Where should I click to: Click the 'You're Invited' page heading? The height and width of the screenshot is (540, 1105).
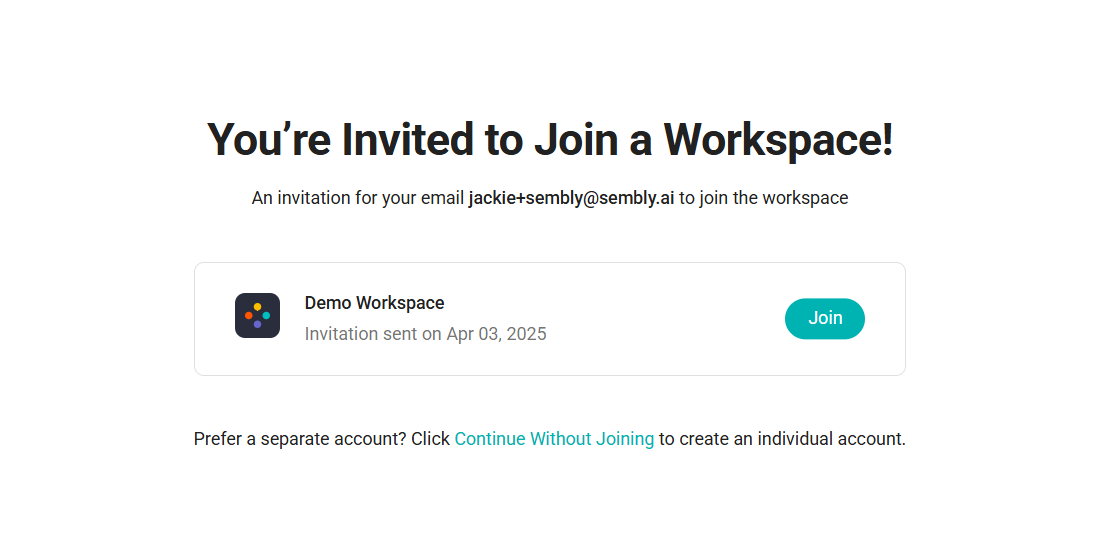[x=550, y=140]
